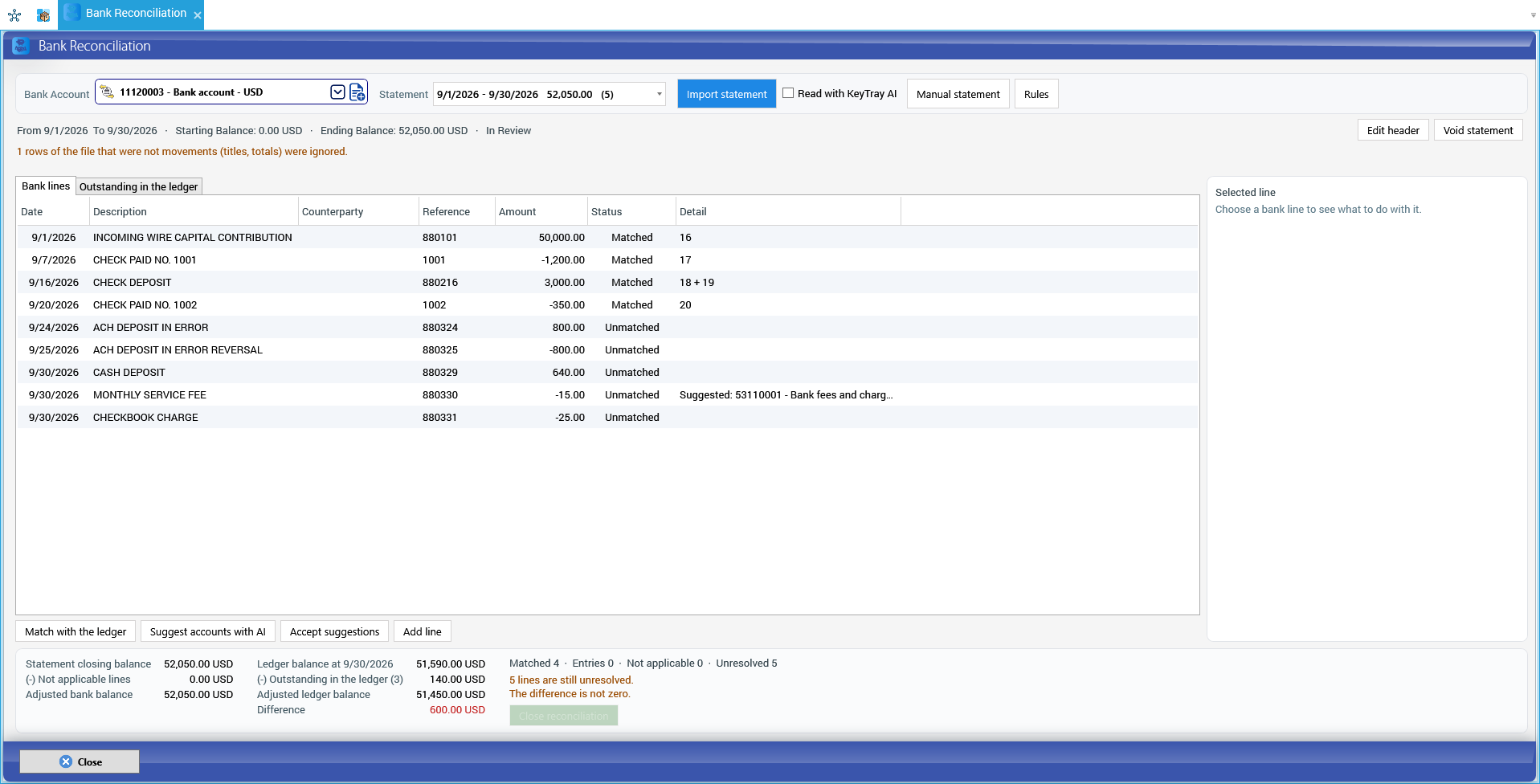Screen dimensions: 1540x784
Task: Click Suggest accounts with AI
Action: 208,631
